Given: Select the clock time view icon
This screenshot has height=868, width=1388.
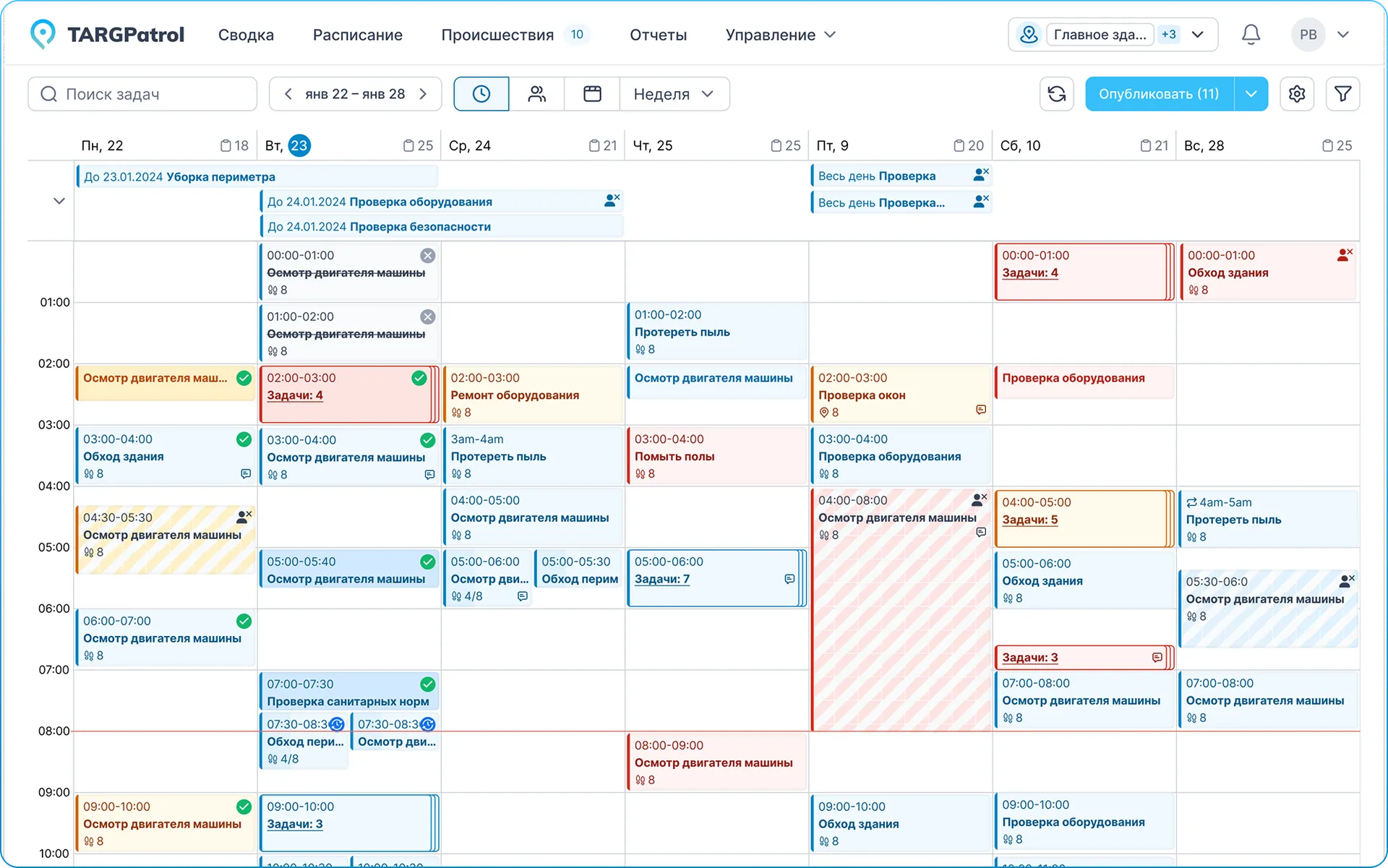Looking at the screenshot, I should 481,94.
